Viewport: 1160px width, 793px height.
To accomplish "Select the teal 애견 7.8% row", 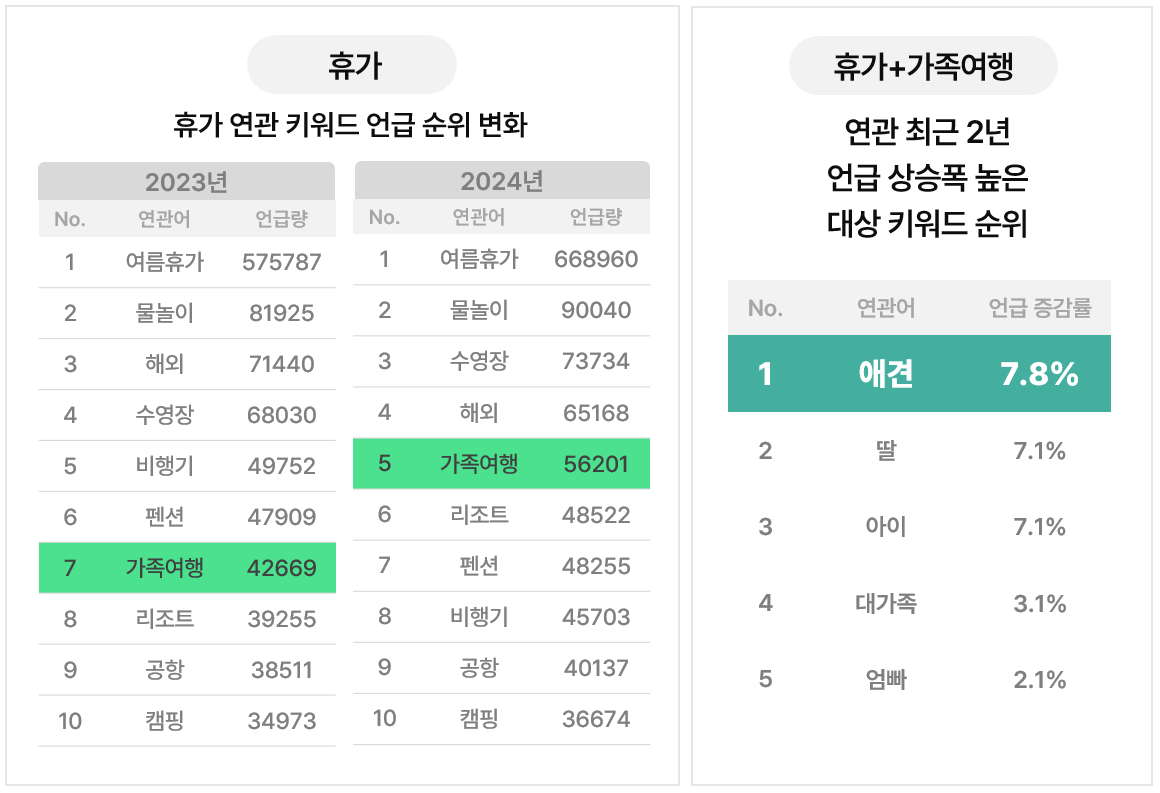I will [x=920, y=374].
